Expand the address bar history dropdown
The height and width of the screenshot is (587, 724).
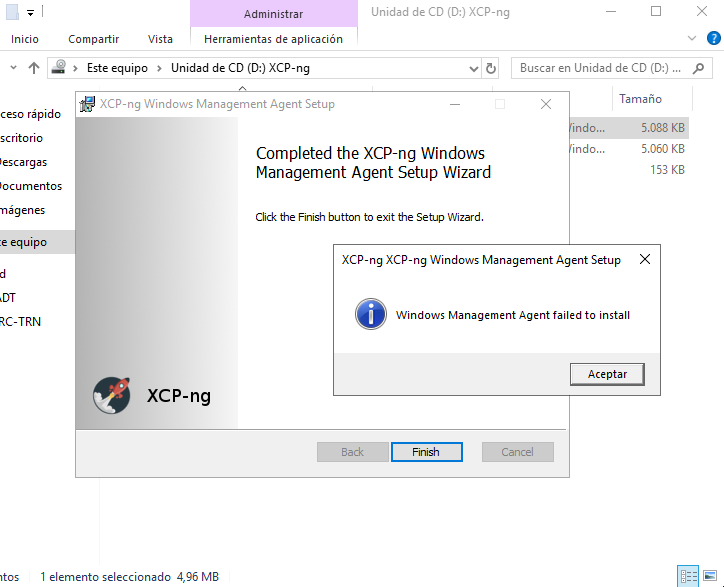pyautogui.click(x=473, y=69)
